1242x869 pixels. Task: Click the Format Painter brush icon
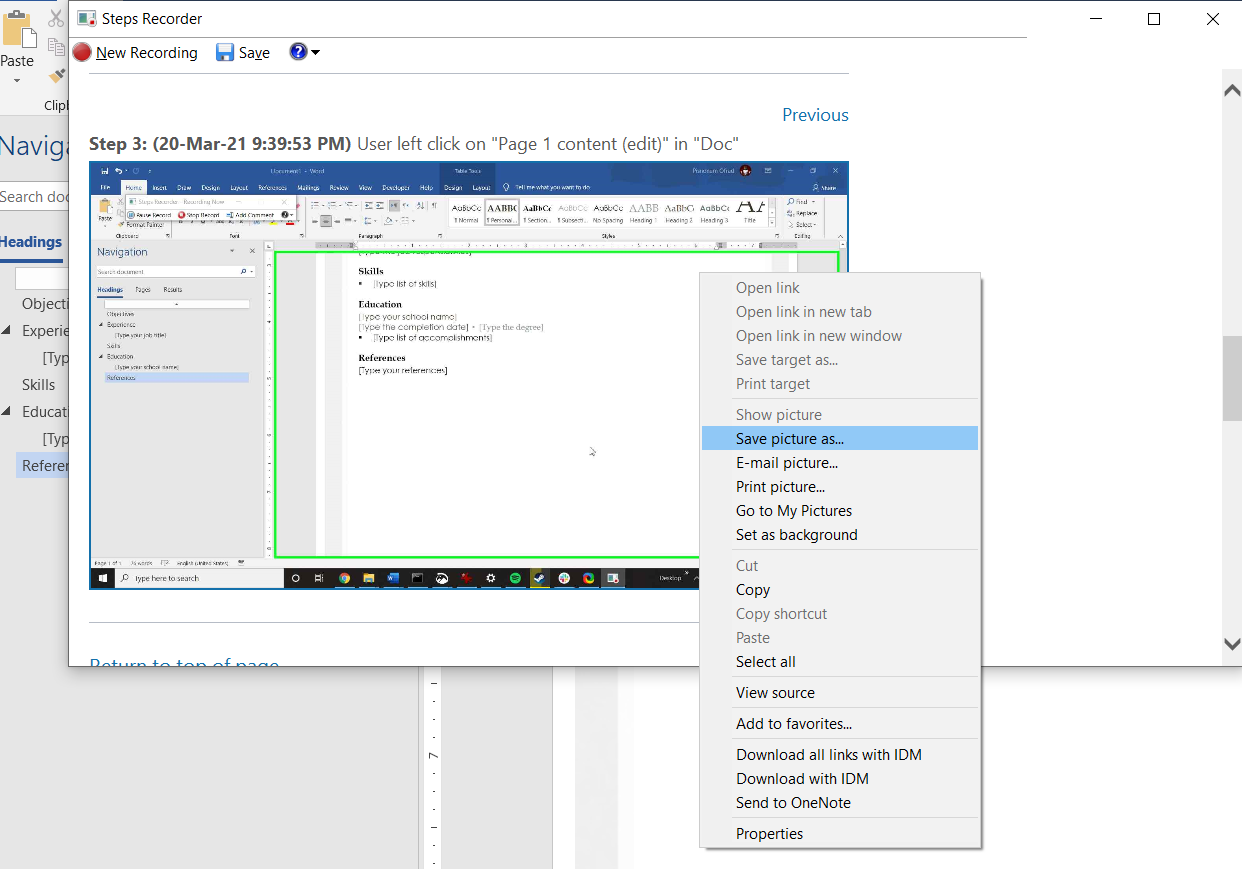coord(57,75)
